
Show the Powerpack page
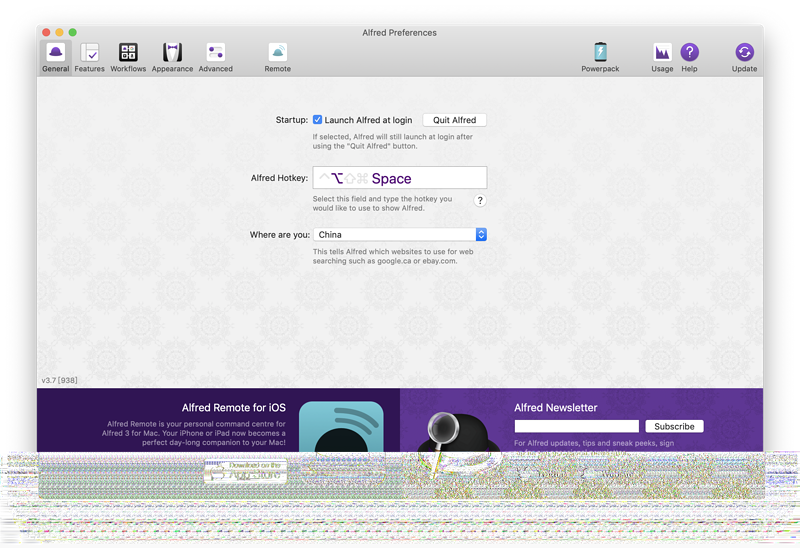[600, 58]
